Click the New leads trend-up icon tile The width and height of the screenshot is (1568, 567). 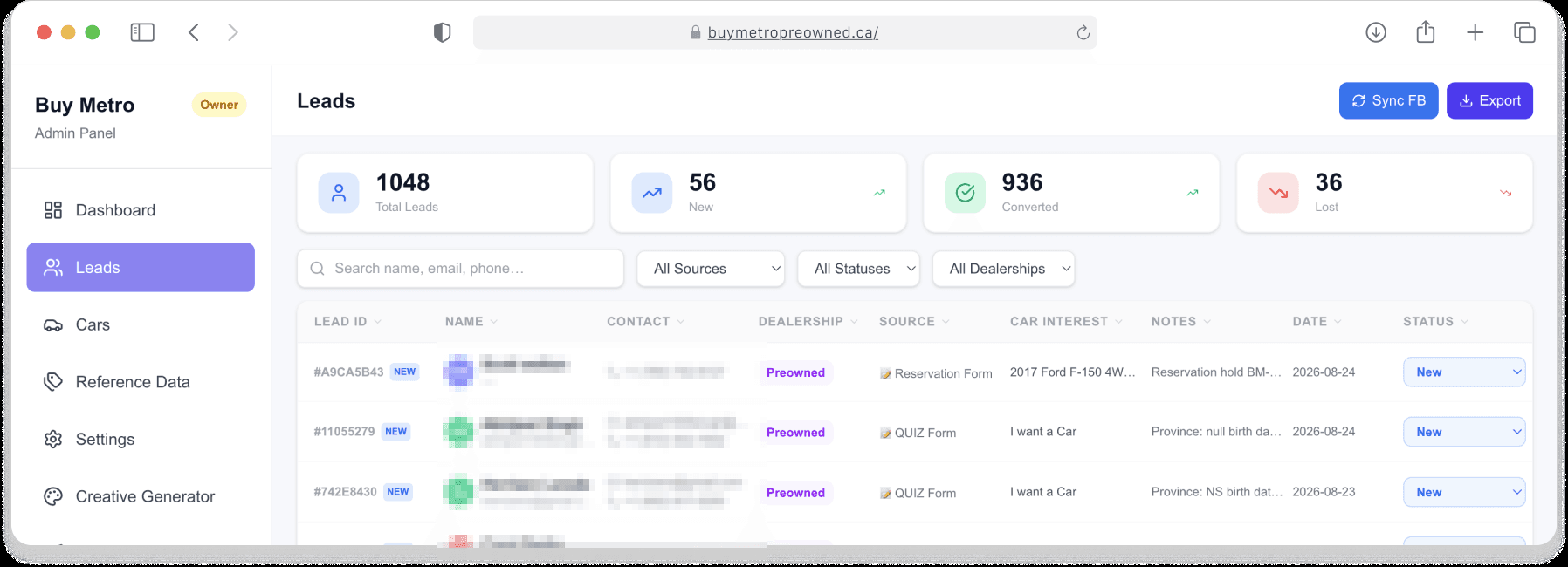(x=652, y=193)
